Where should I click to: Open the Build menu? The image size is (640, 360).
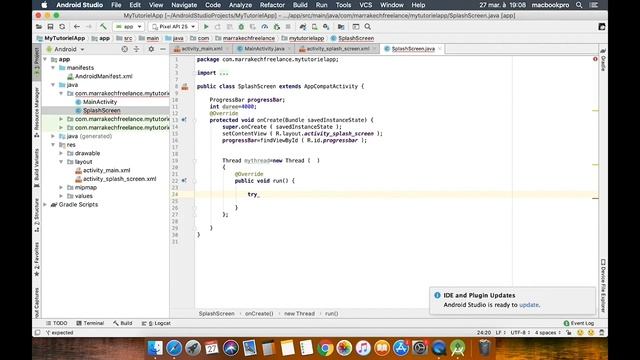point(300,5)
